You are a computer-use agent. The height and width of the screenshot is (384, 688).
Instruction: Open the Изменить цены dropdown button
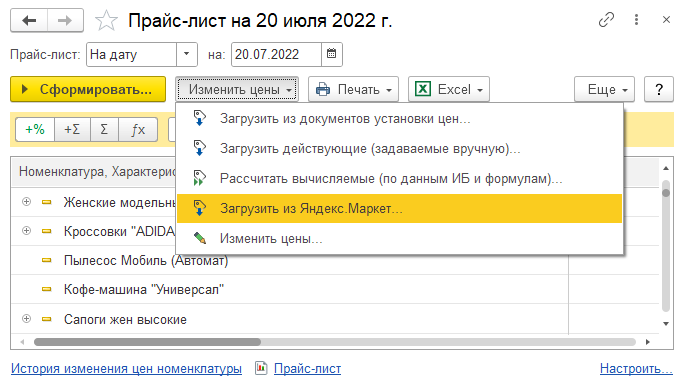(237, 89)
